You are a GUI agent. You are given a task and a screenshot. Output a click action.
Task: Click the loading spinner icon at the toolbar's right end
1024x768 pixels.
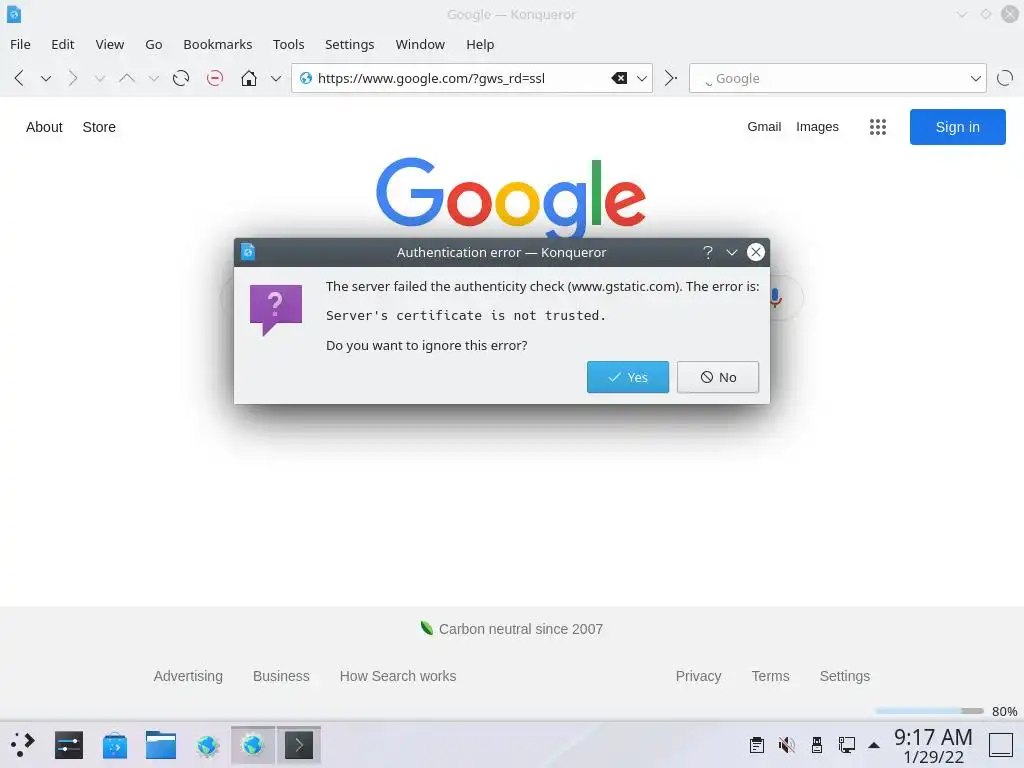click(1005, 78)
